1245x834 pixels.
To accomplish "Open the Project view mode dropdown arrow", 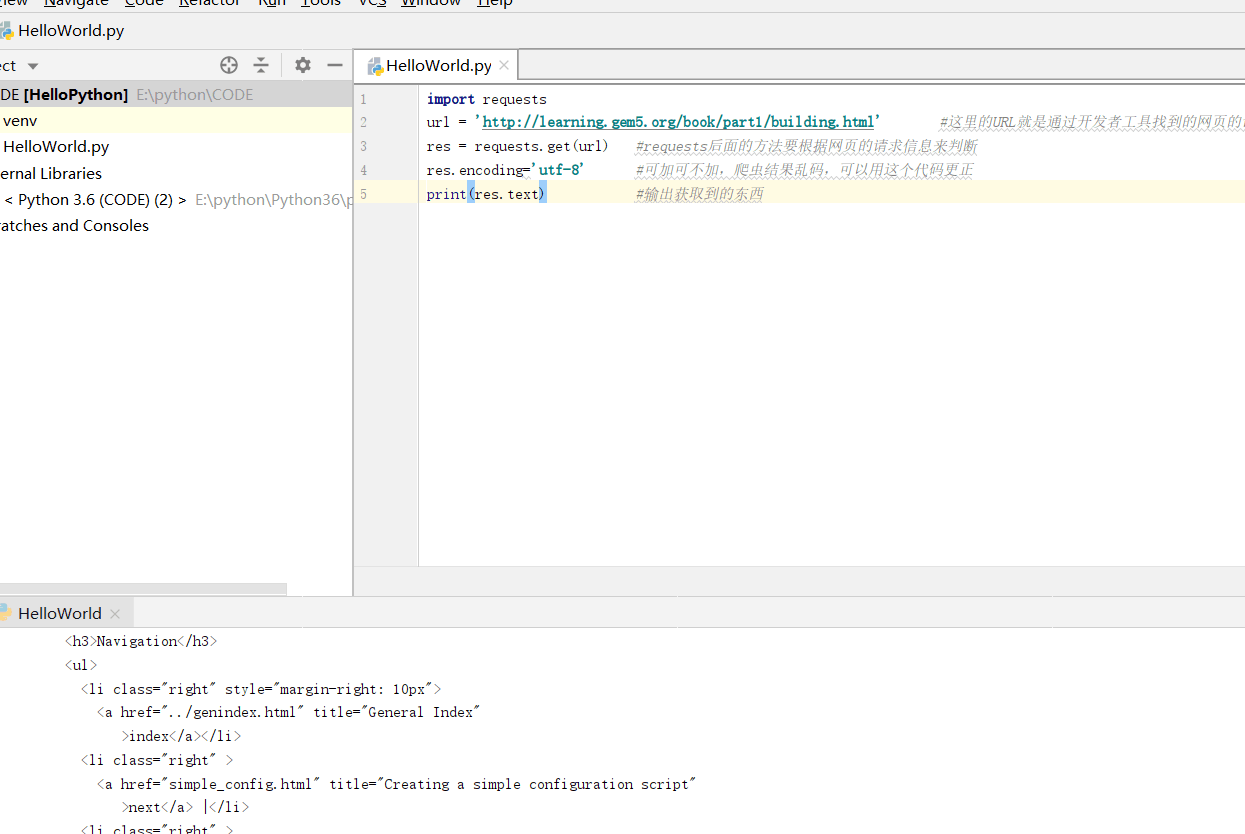I will (x=32, y=64).
